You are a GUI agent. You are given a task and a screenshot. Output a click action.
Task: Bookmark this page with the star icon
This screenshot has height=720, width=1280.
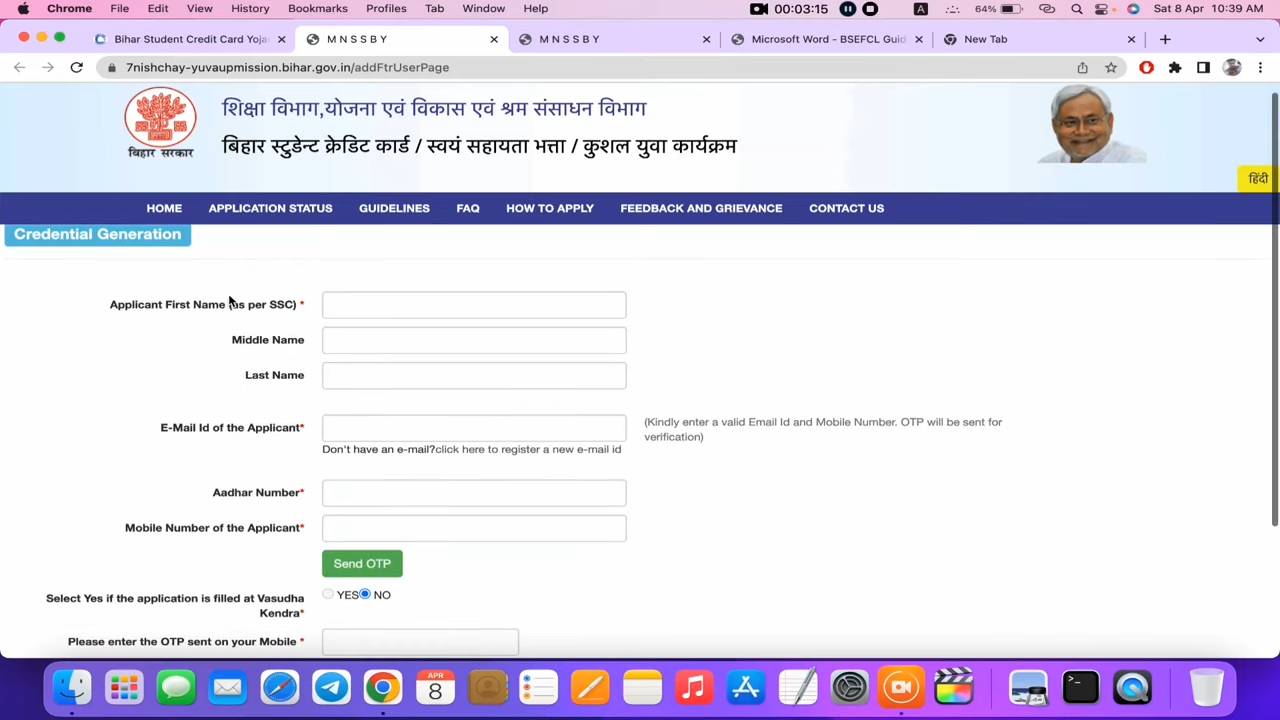pos(1111,67)
